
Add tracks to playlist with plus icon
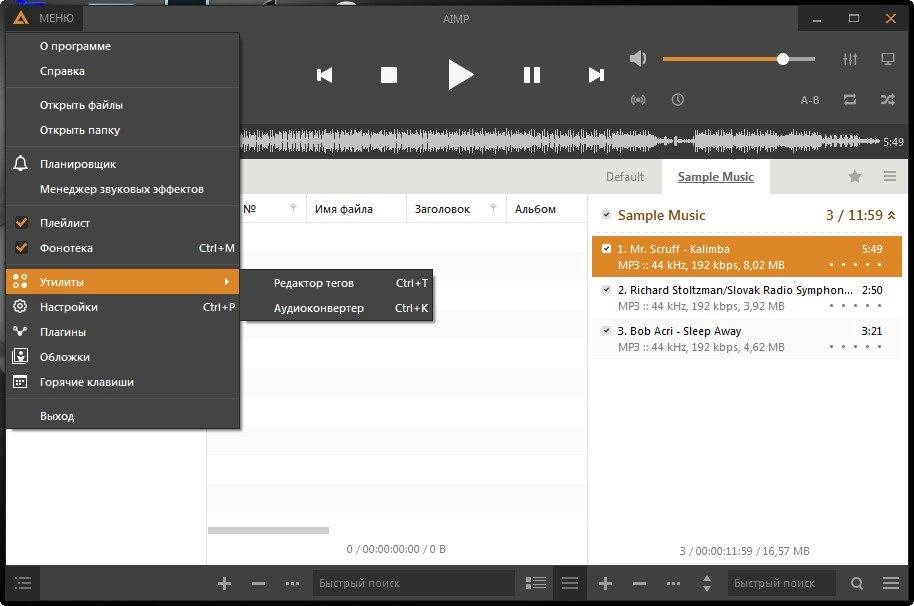click(x=605, y=583)
